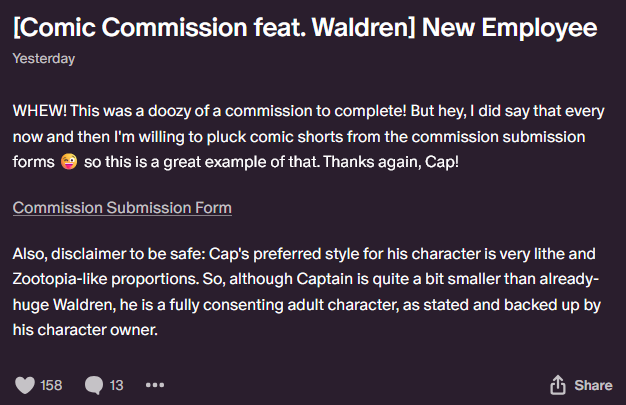626x405 pixels.
Task: Click "commission submission" text in first paragraph
Action: 498,137
